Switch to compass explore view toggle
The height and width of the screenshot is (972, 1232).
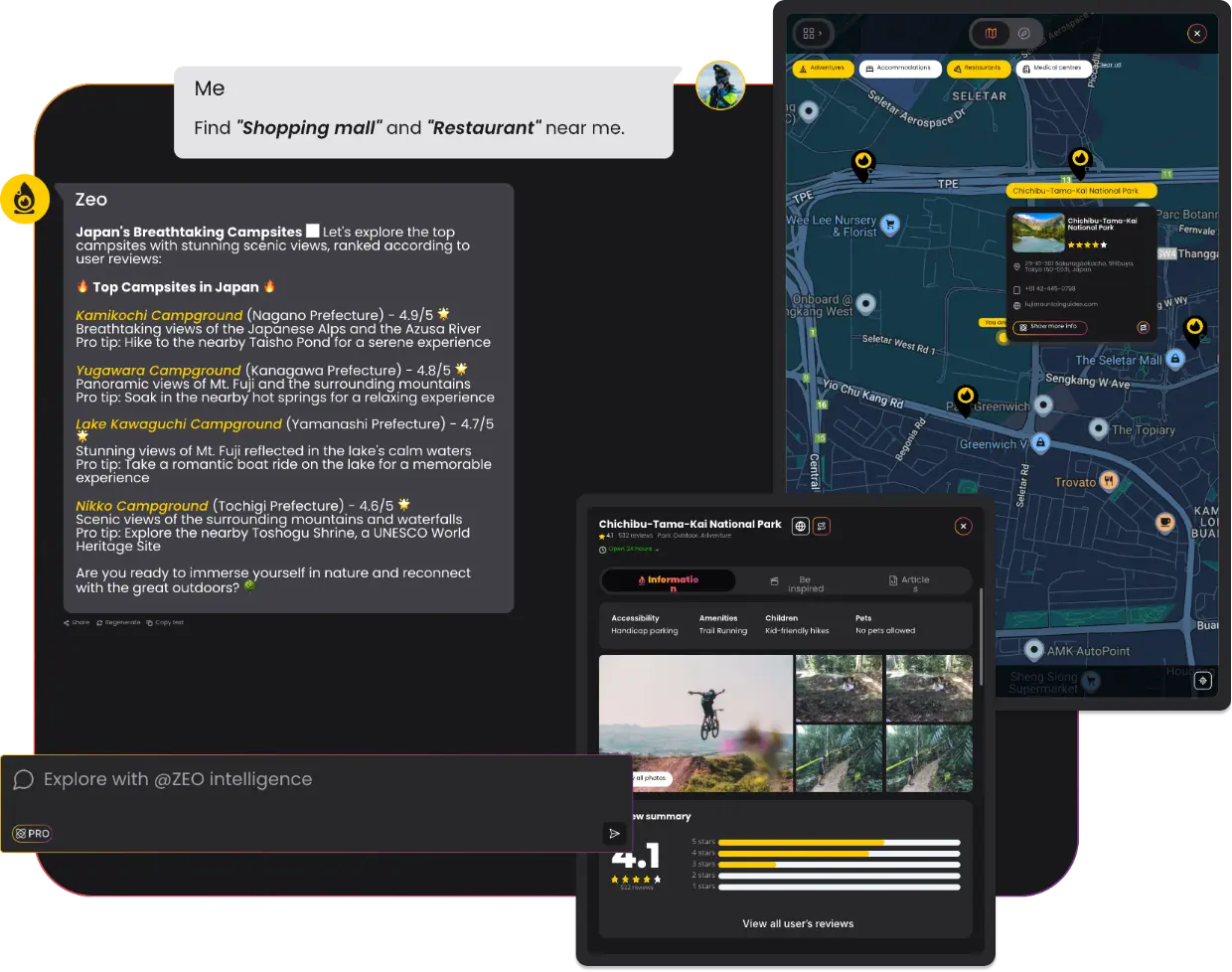[1024, 34]
